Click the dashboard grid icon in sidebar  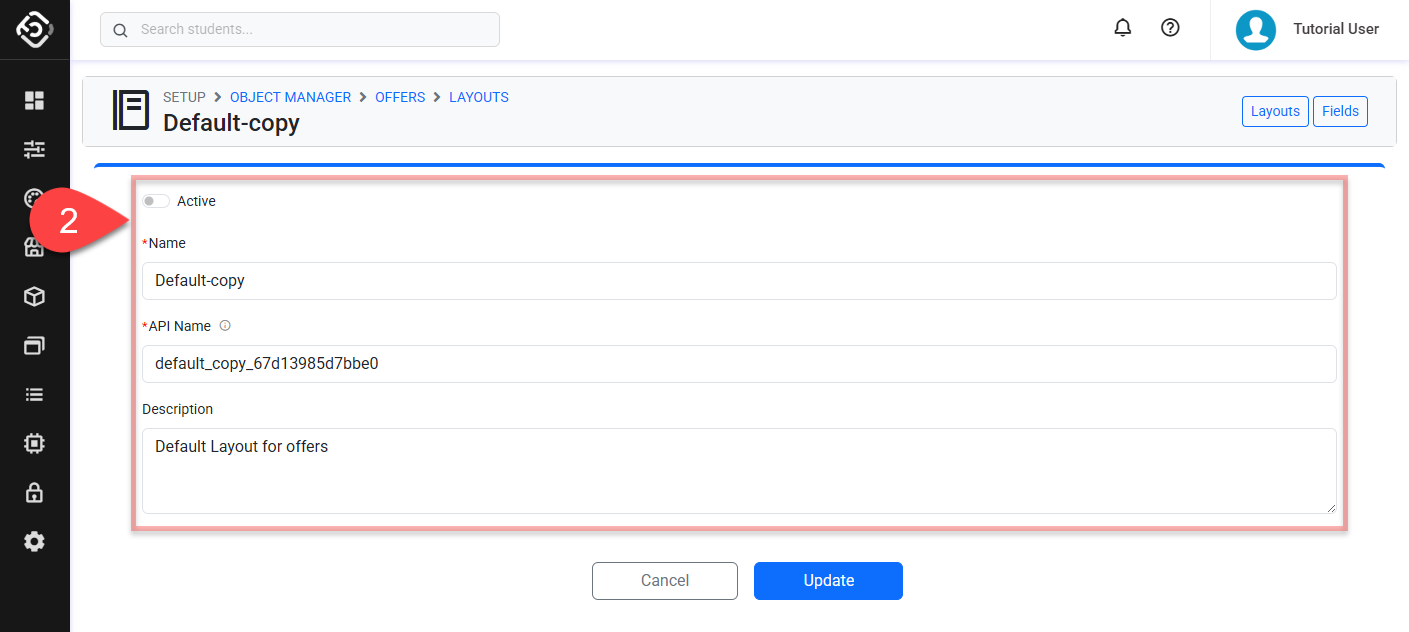35,100
